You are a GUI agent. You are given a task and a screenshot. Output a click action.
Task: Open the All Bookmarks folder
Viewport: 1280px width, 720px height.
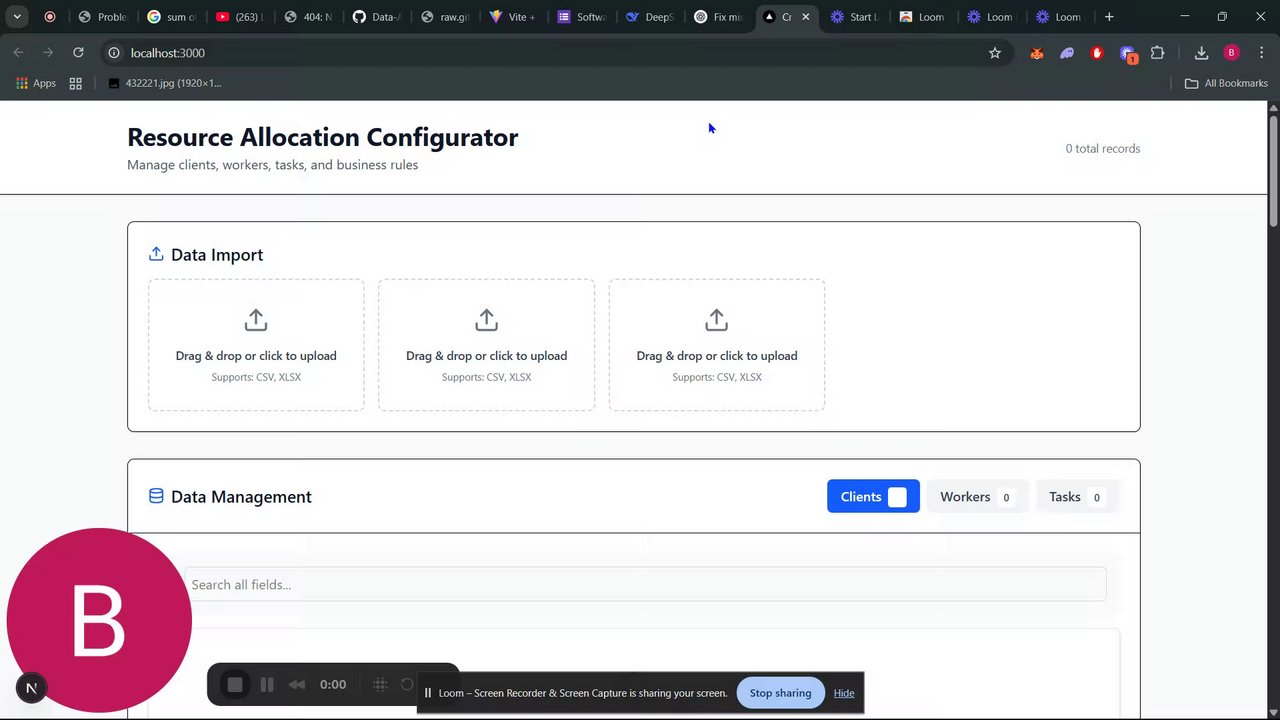pyautogui.click(x=1226, y=83)
